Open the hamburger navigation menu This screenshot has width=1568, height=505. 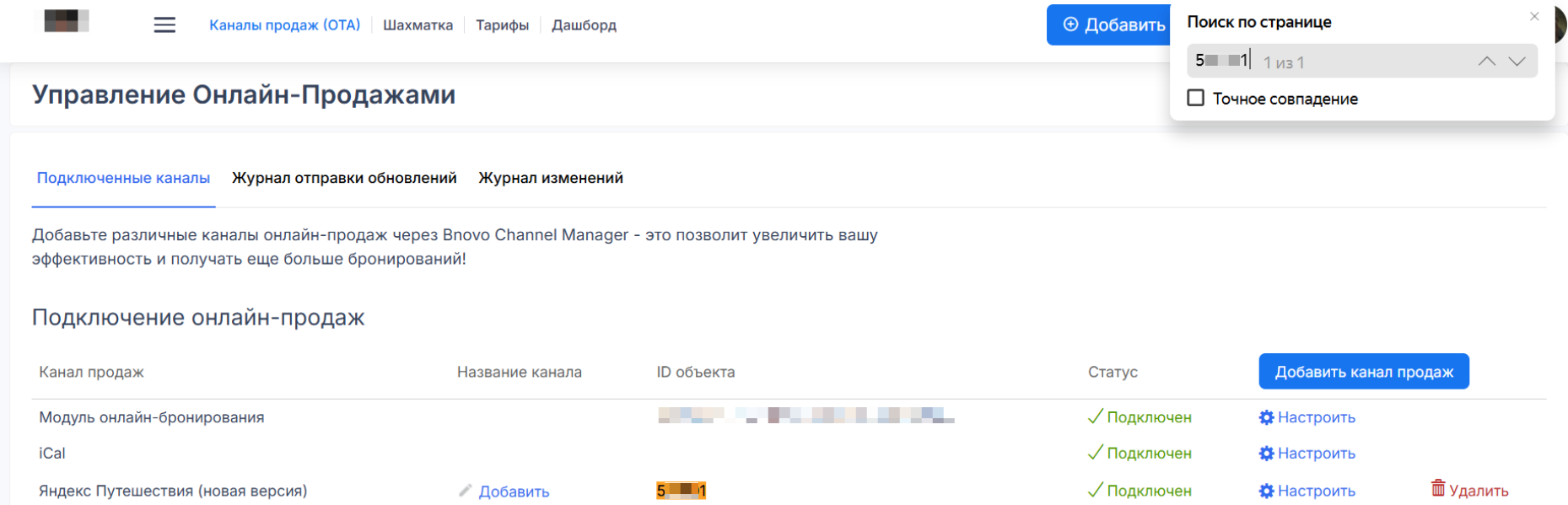click(x=164, y=25)
